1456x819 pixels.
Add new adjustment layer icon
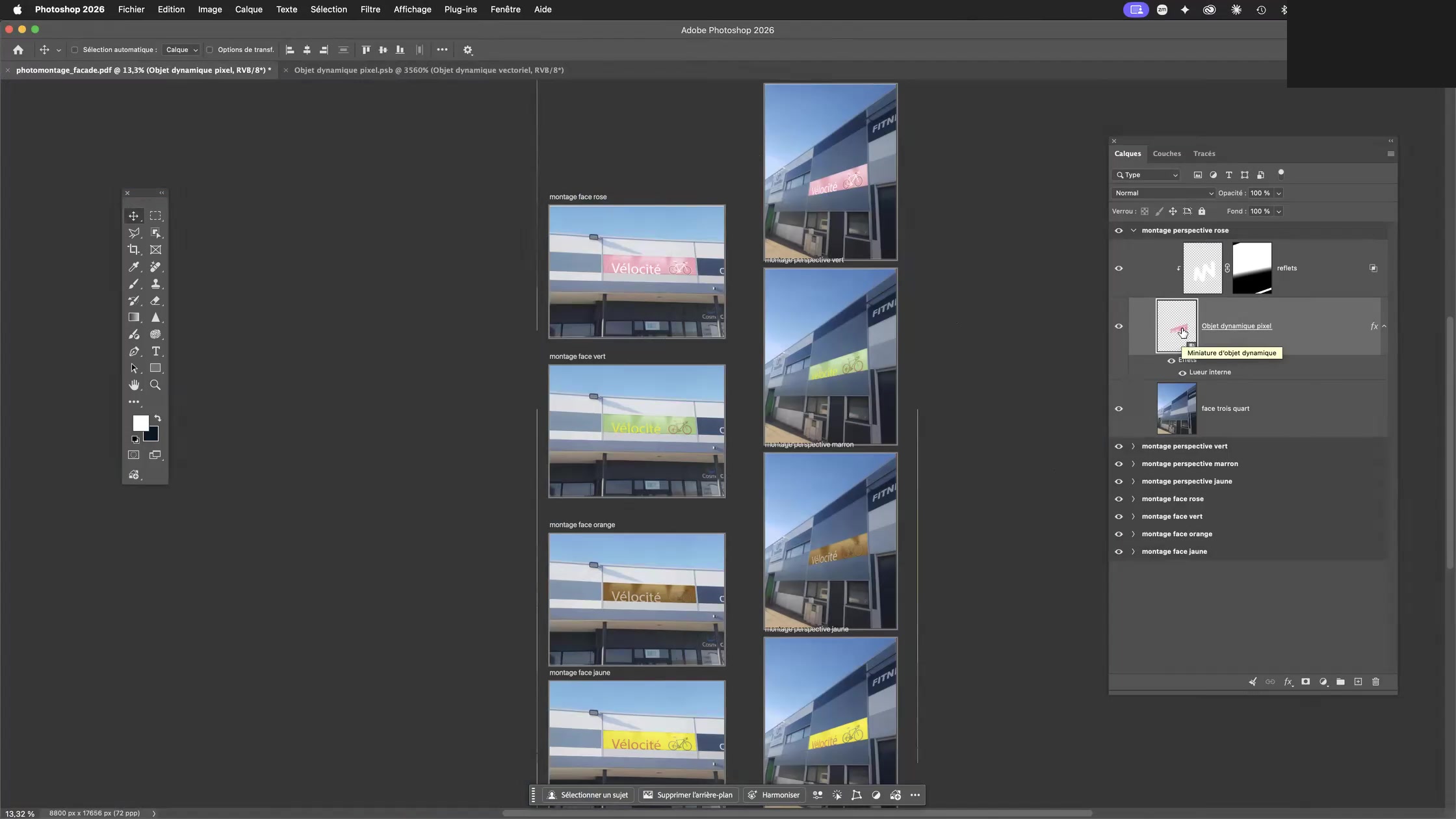1323,682
